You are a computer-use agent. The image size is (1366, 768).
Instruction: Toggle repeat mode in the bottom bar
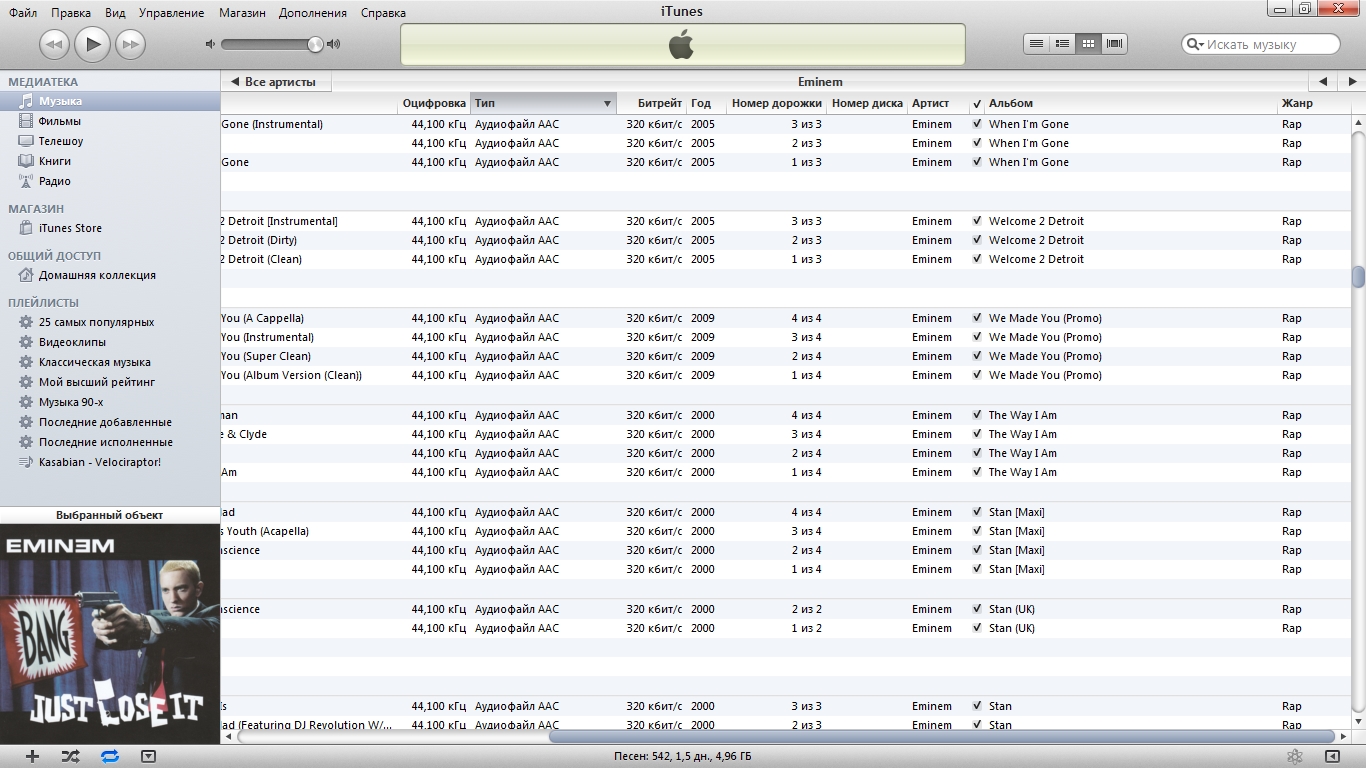tap(110, 757)
